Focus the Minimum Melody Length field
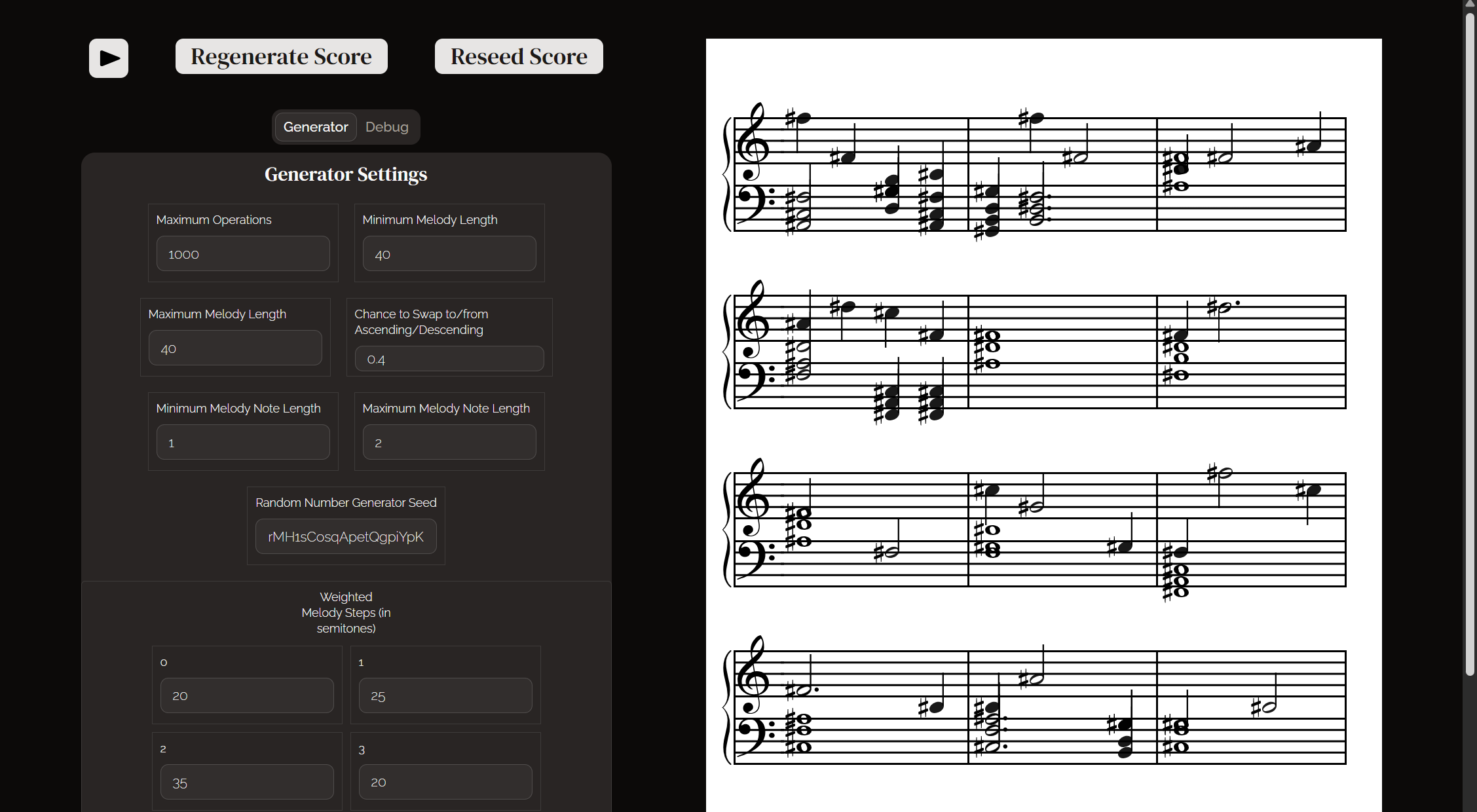The height and width of the screenshot is (812, 1477). (449, 254)
